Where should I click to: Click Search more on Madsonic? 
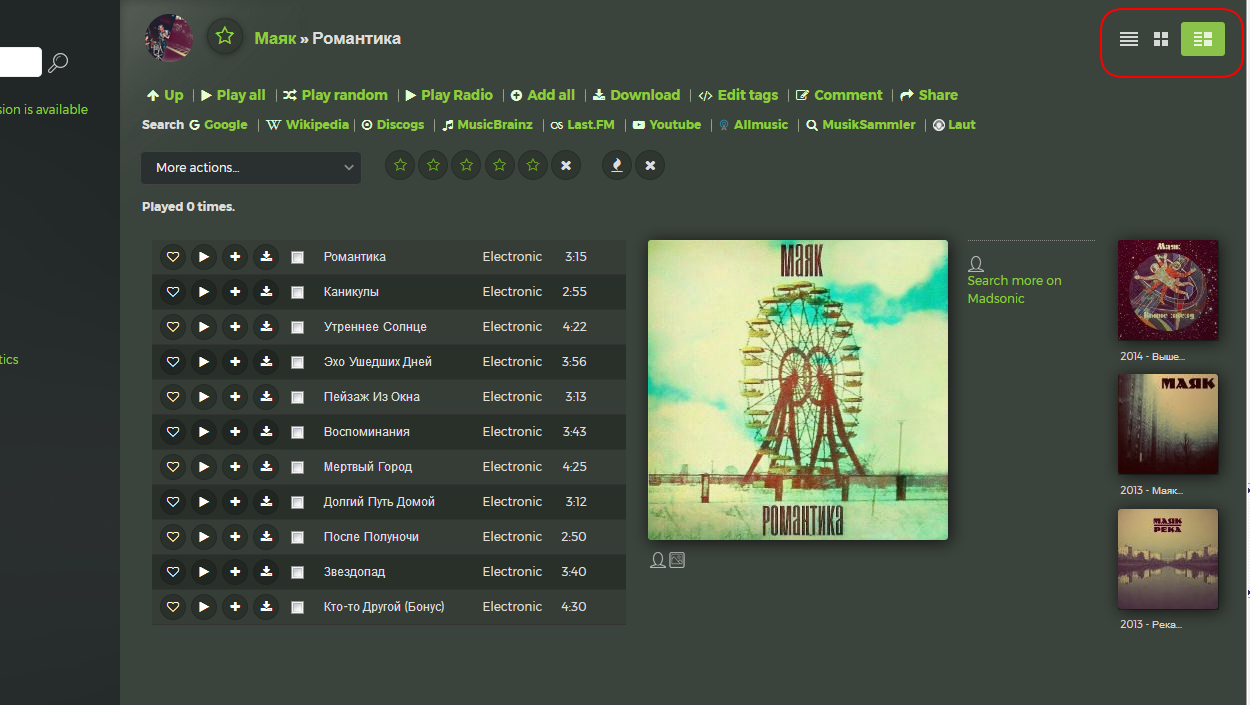[1014, 289]
